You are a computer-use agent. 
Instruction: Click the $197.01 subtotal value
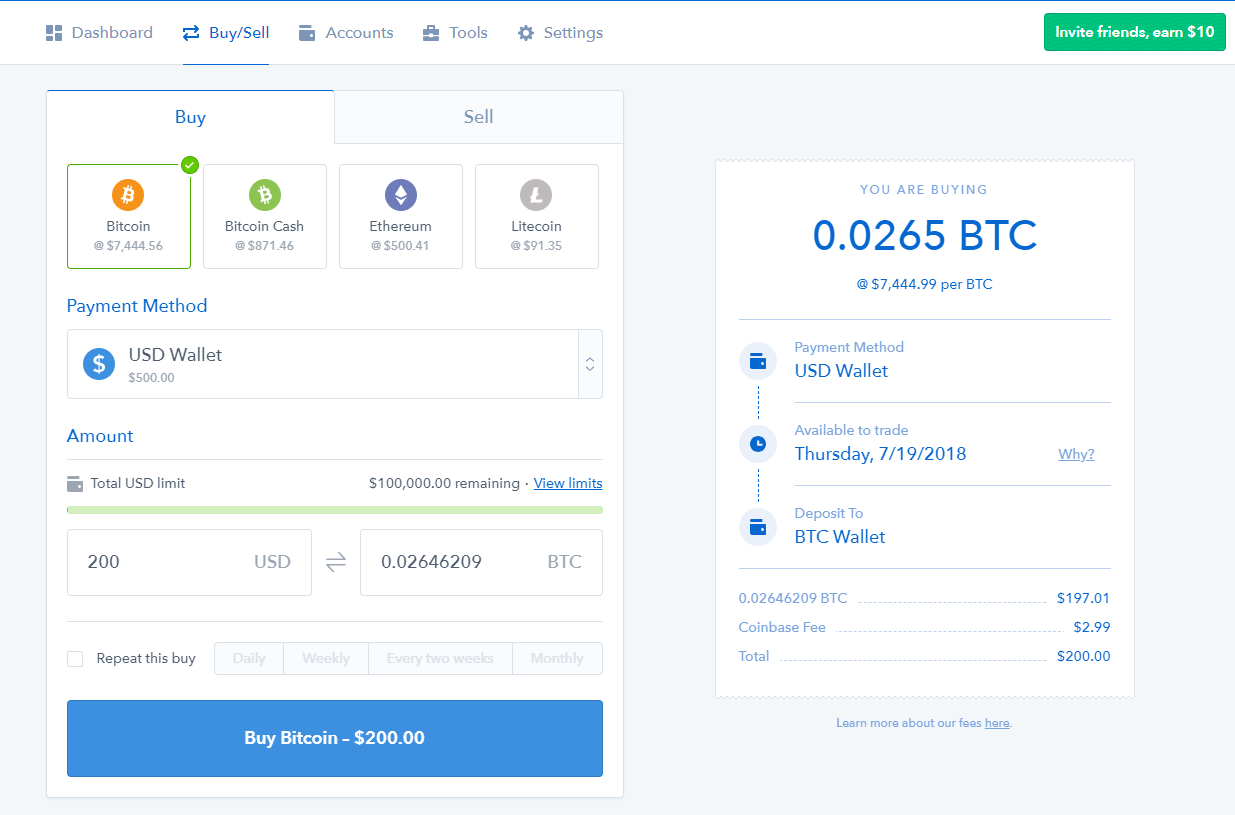(1084, 599)
